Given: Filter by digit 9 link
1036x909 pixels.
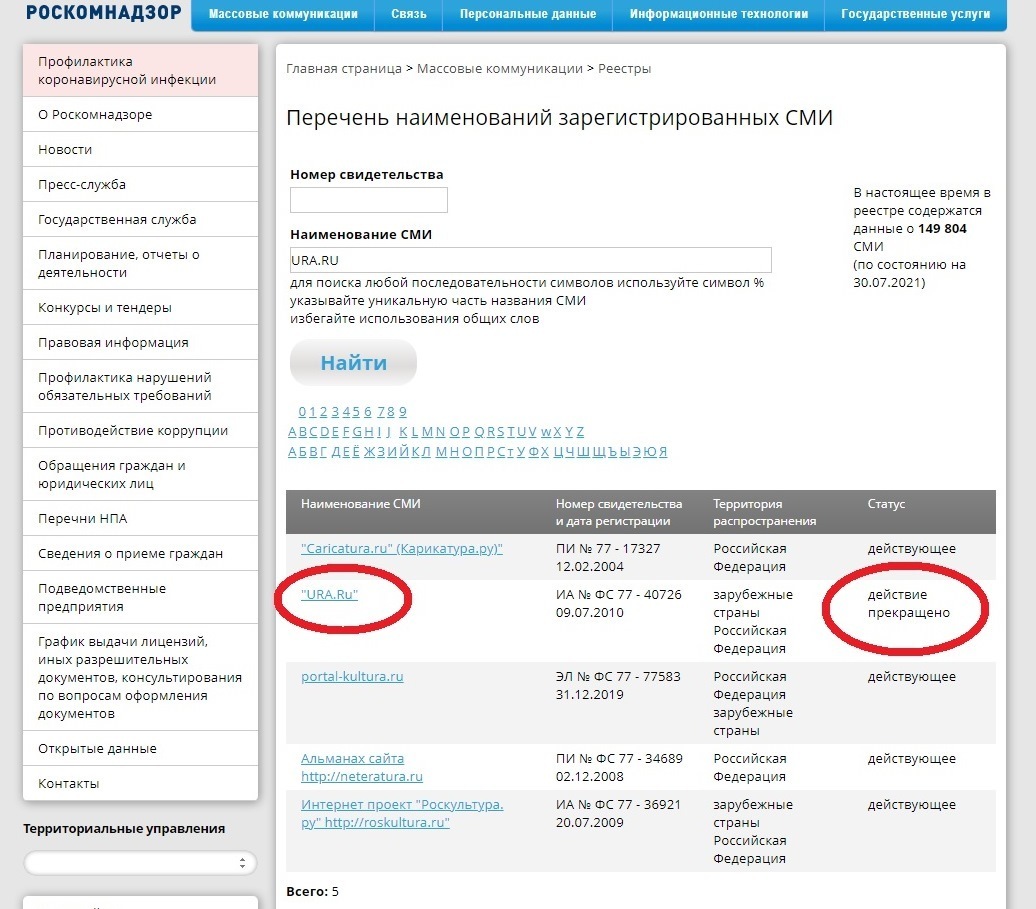Looking at the screenshot, I should [x=403, y=412].
